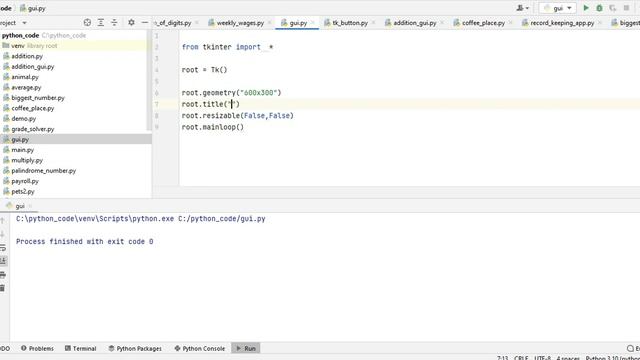640x360 pixels.
Task: Select python_code project root node
Action: 20,36
